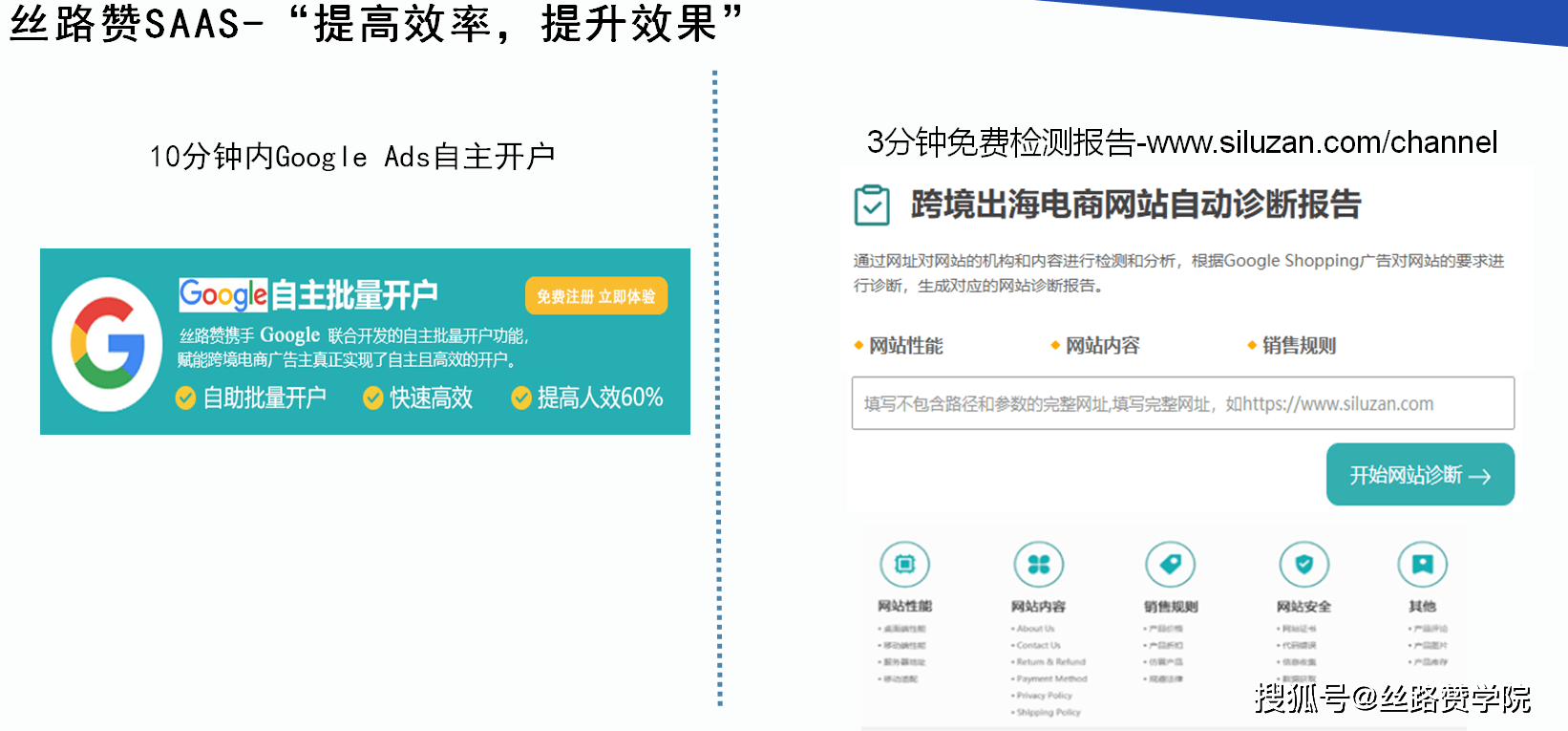Viewport: 1568px width, 731px height.
Task: Click the 网站安全 heading under the shield icon
Action: point(1304,606)
